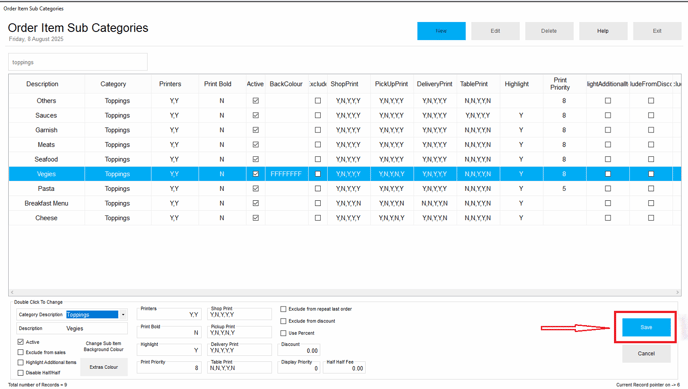Select the Pasta row description
Viewport: 688px width, 389px height.
46,189
